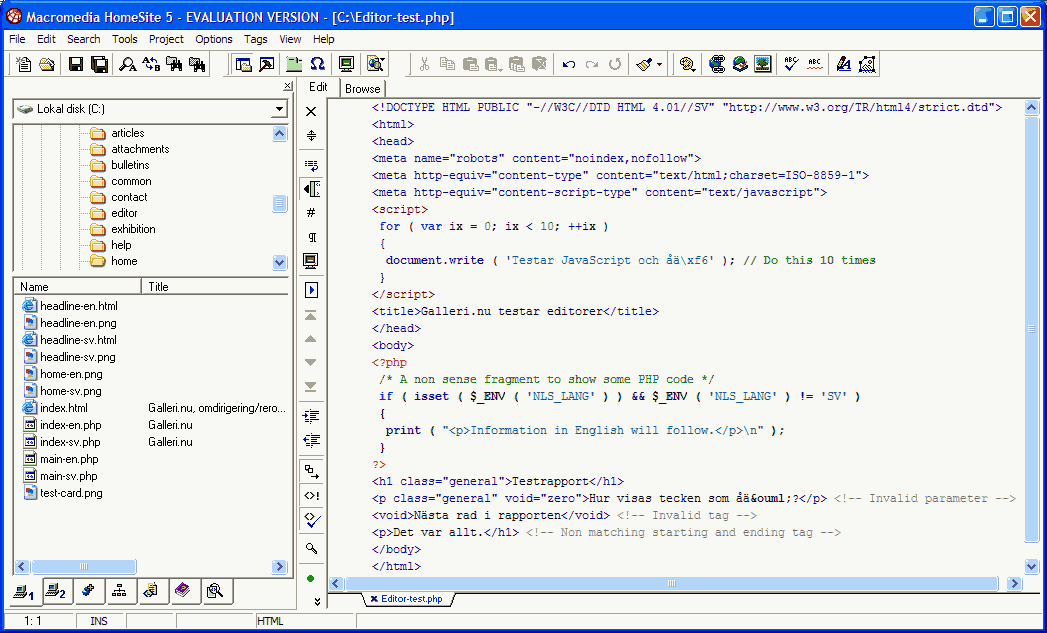Select the Edit tab
This screenshot has width=1047, height=633.
click(319, 87)
